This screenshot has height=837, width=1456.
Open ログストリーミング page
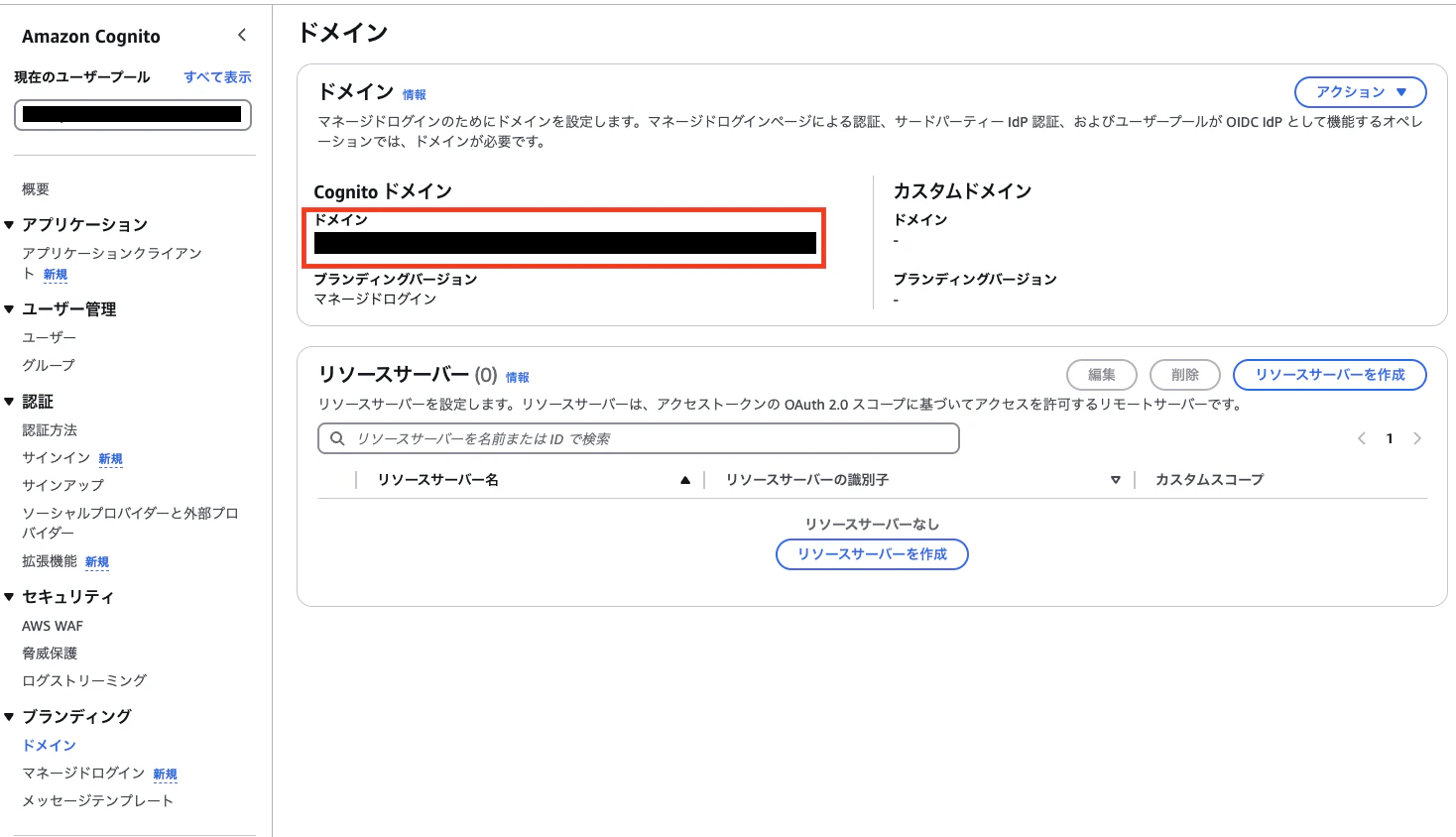click(84, 681)
